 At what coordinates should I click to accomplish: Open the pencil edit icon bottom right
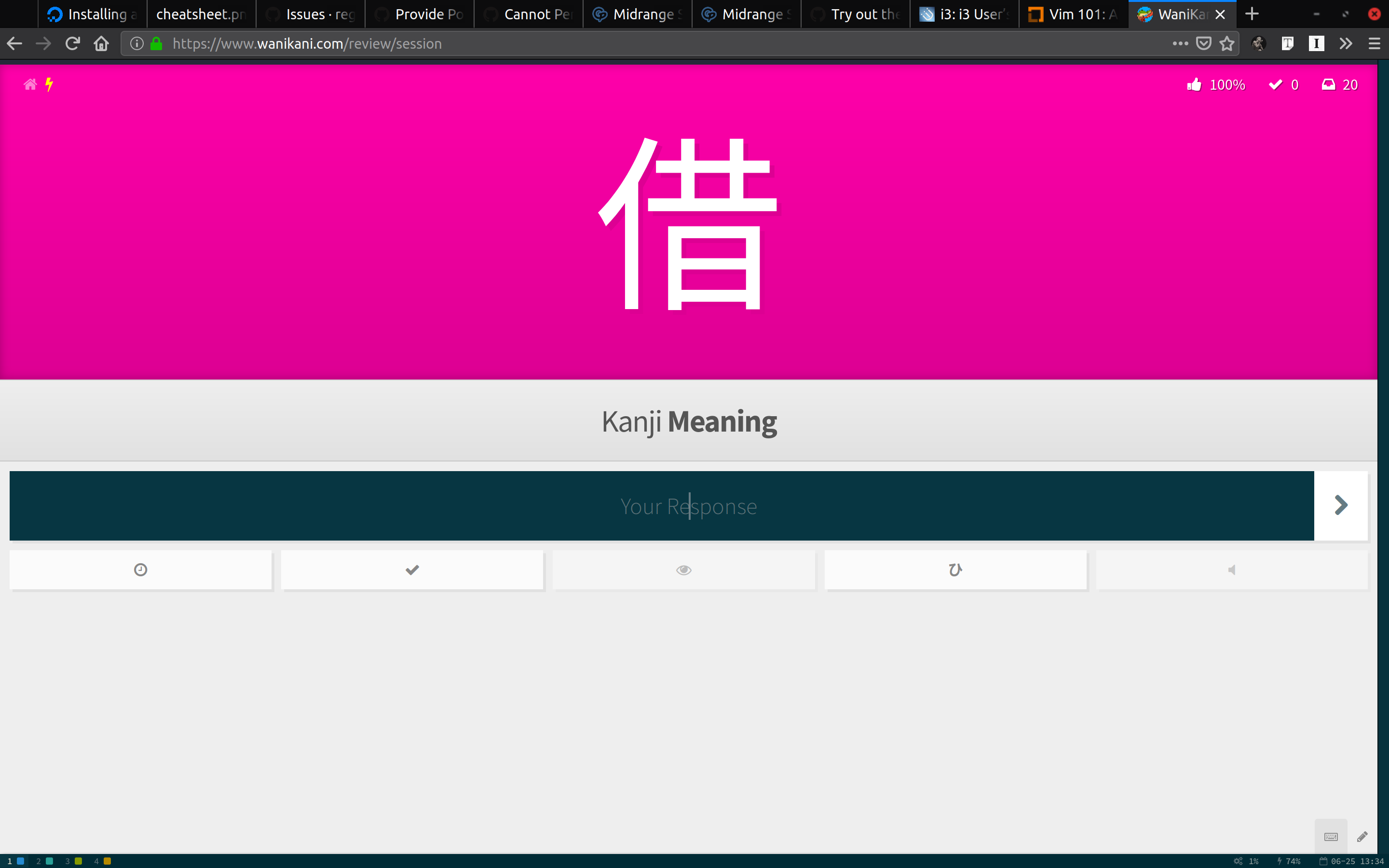point(1362,837)
